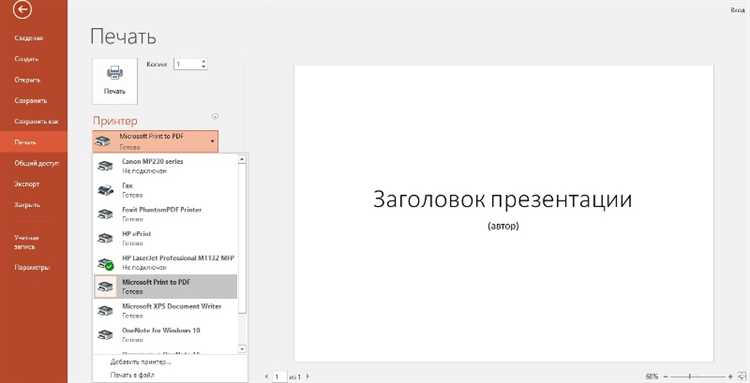
Task: Select Foxit PhantomPDF Printer from the list
Action: [x=165, y=214]
